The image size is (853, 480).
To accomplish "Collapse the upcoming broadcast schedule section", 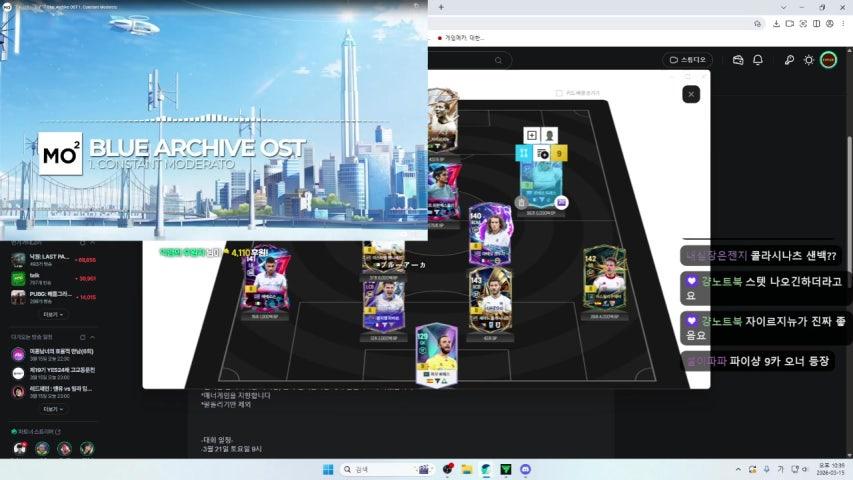I will 92,337.
